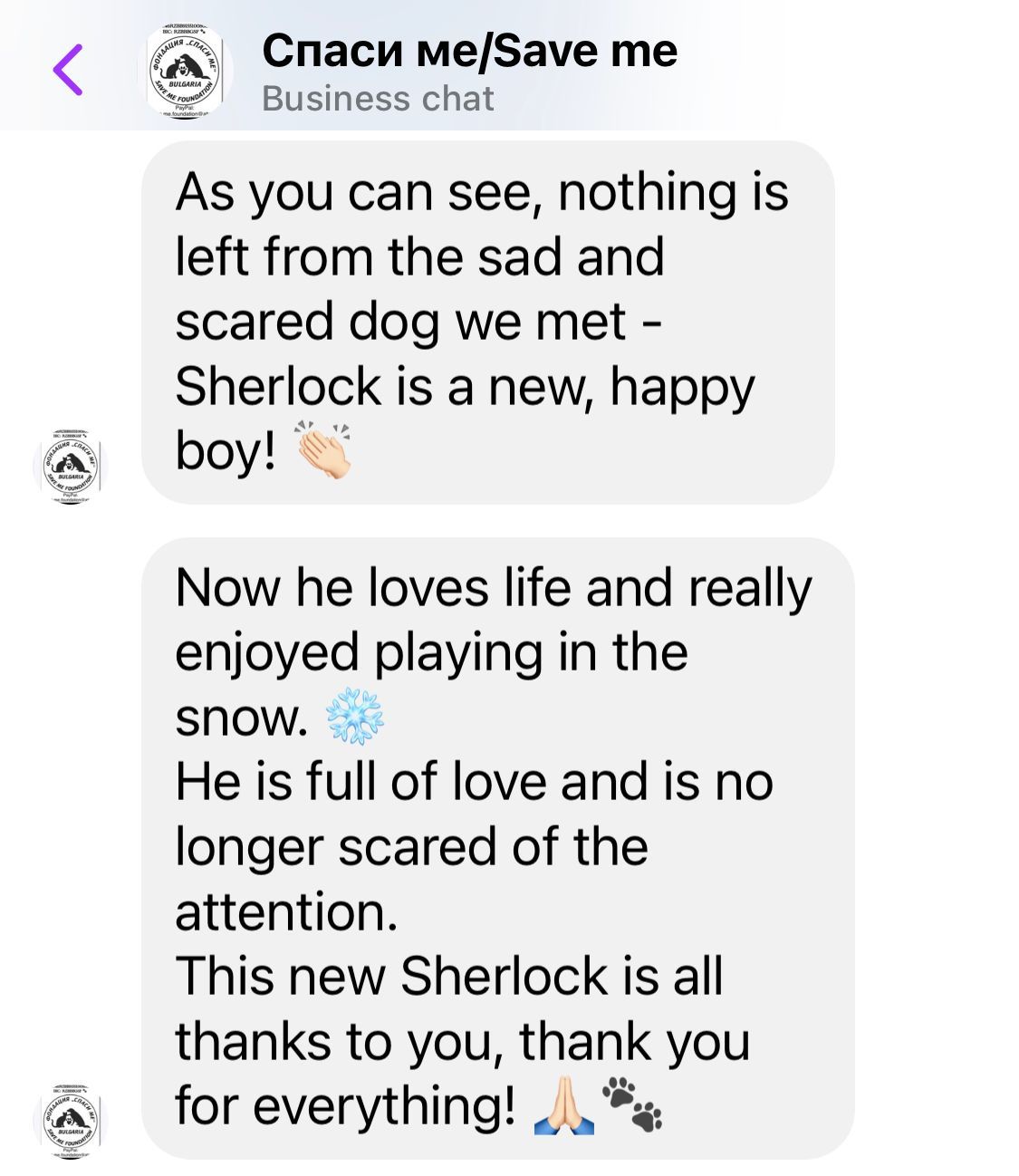Click the paw prints emoji
1019x1176 pixels.
tap(632, 1104)
